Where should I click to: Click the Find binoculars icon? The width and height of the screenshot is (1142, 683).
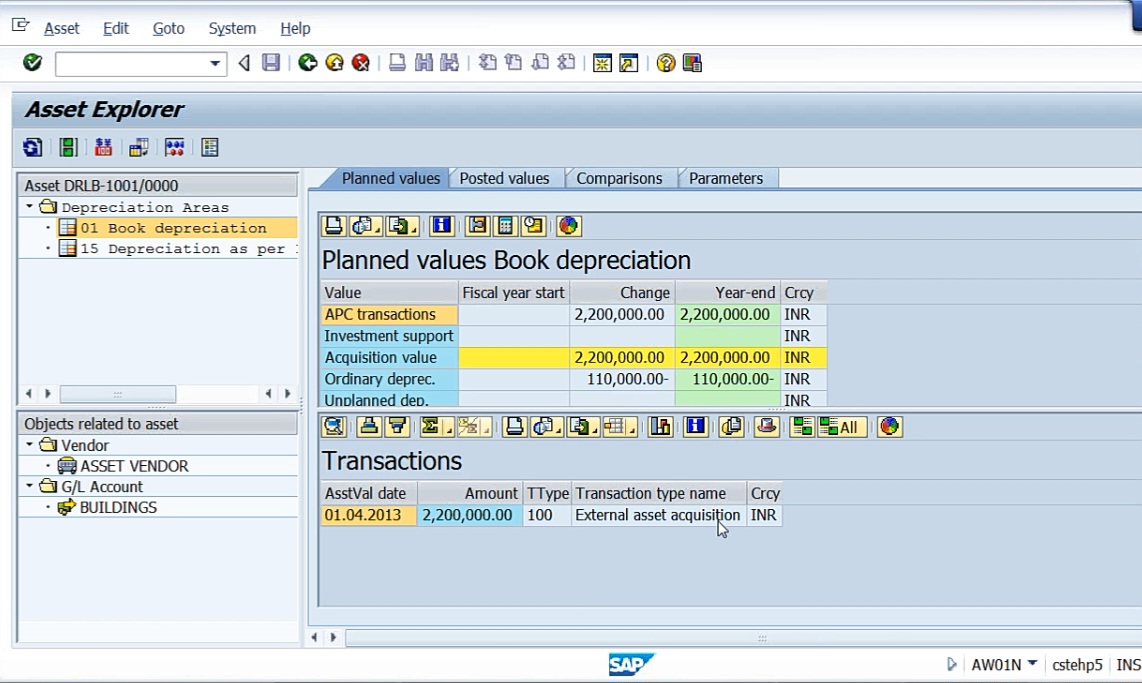pos(423,63)
